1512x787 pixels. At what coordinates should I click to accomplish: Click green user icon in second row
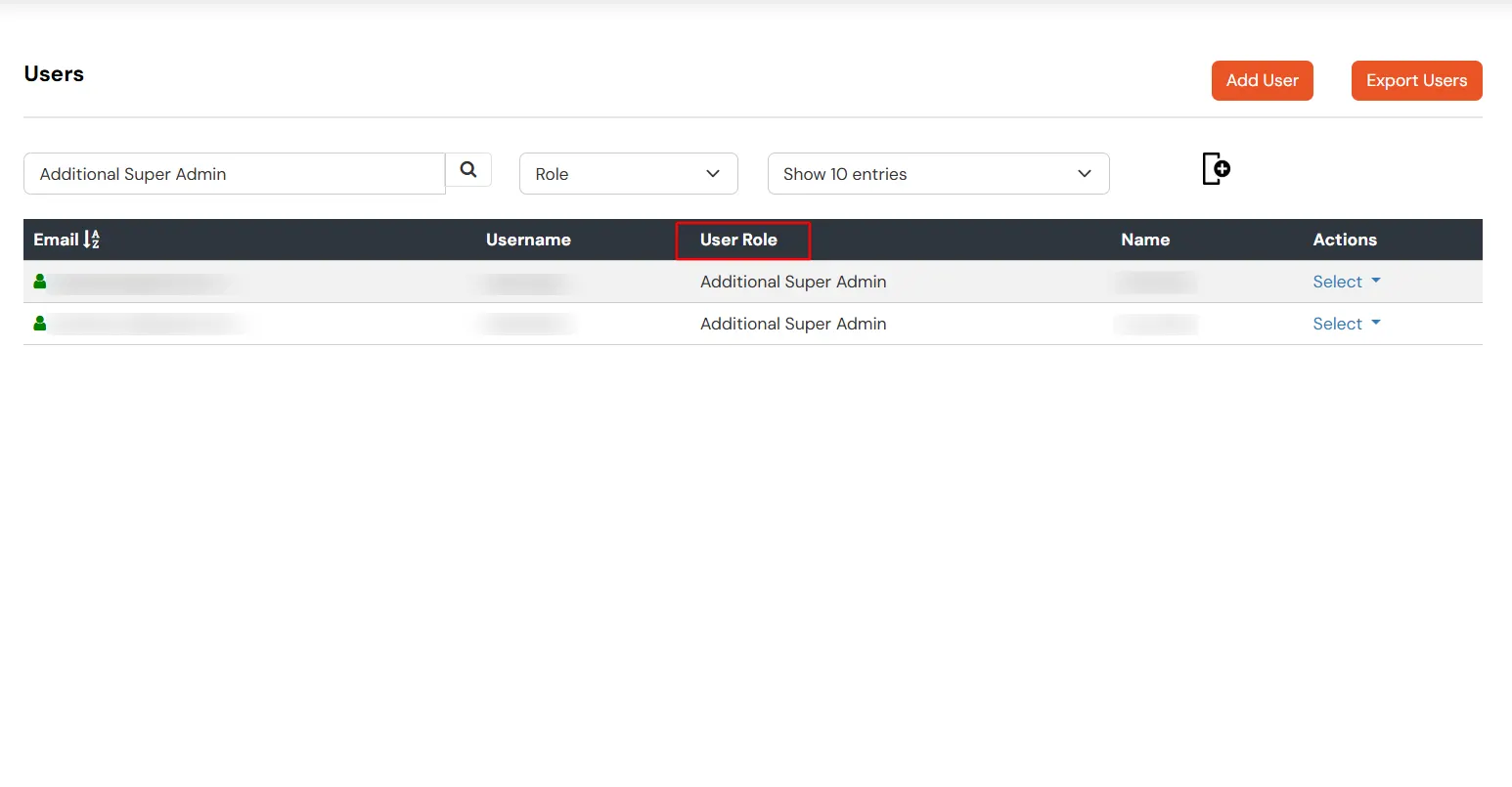(x=40, y=324)
